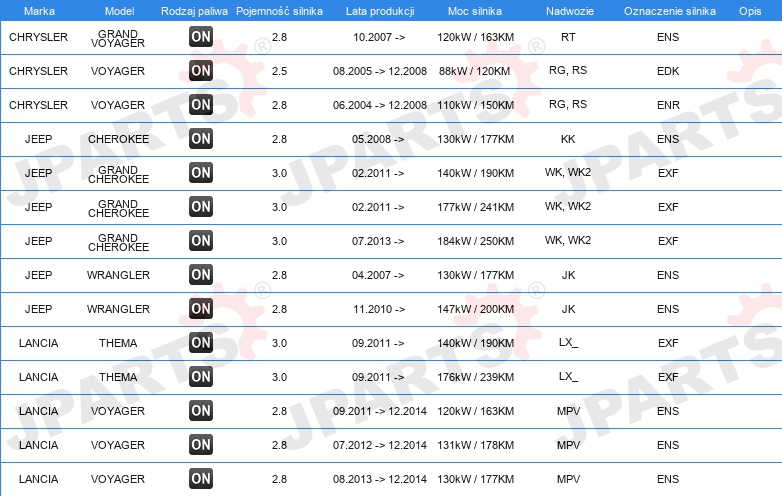Click ON icon in Chrysler Voyager 110kW row
Viewport: 782px width, 496px height.
point(201,104)
